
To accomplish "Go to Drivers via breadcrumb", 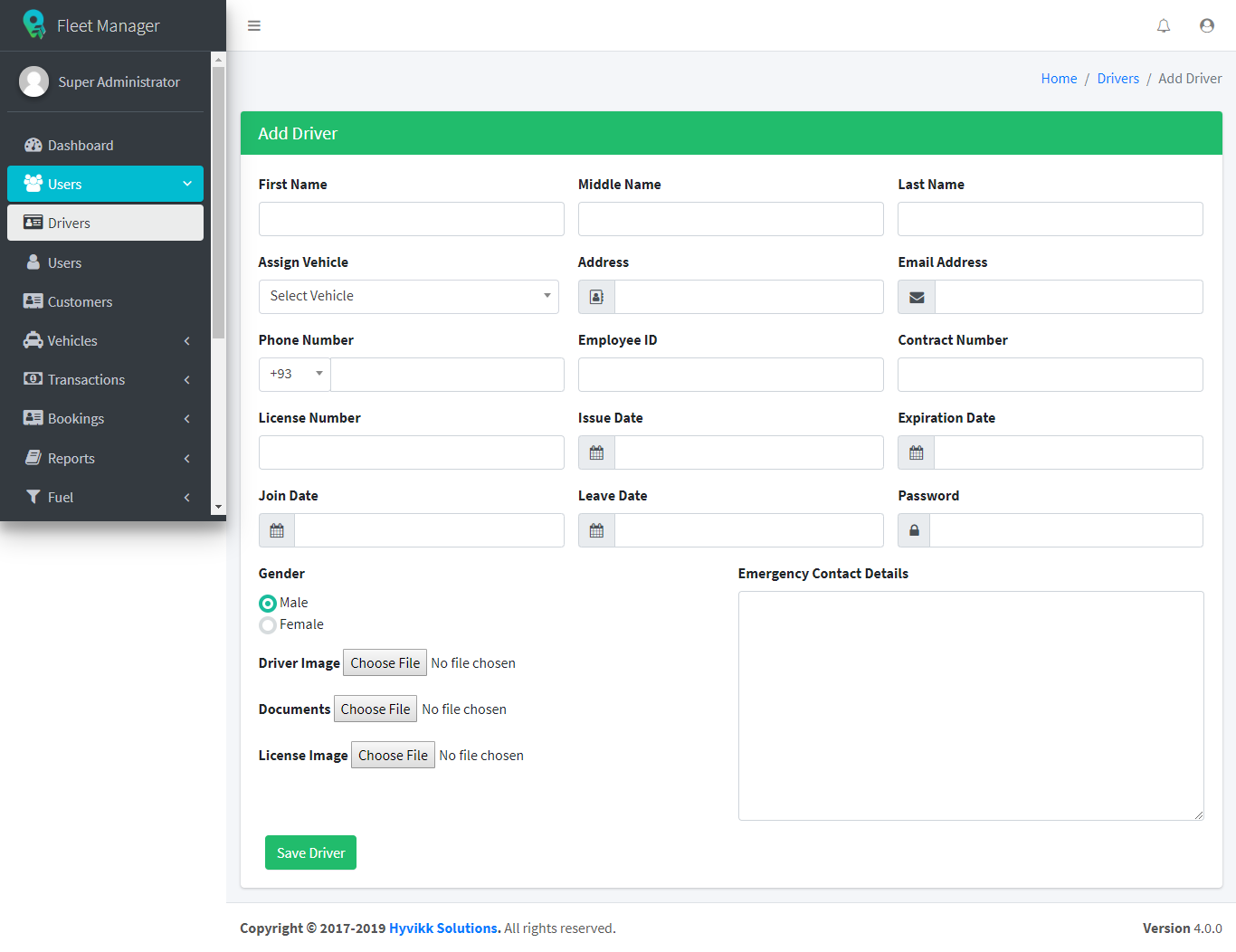I will [1118, 79].
